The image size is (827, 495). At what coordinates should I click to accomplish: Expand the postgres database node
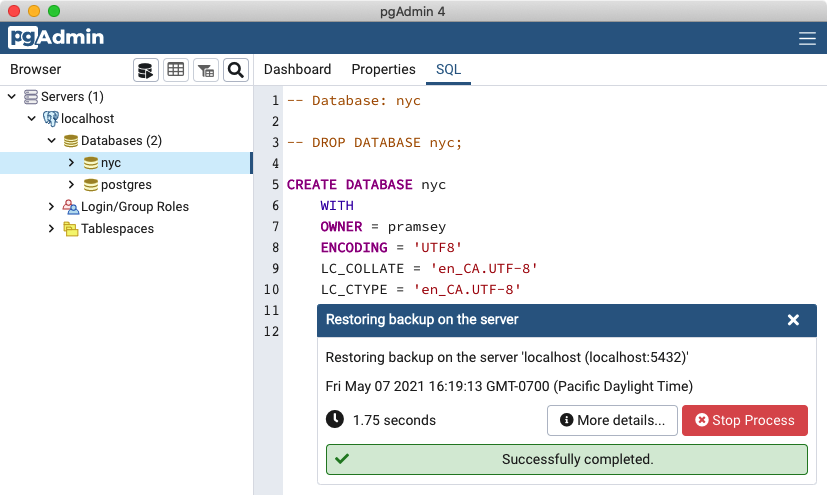pos(71,185)
